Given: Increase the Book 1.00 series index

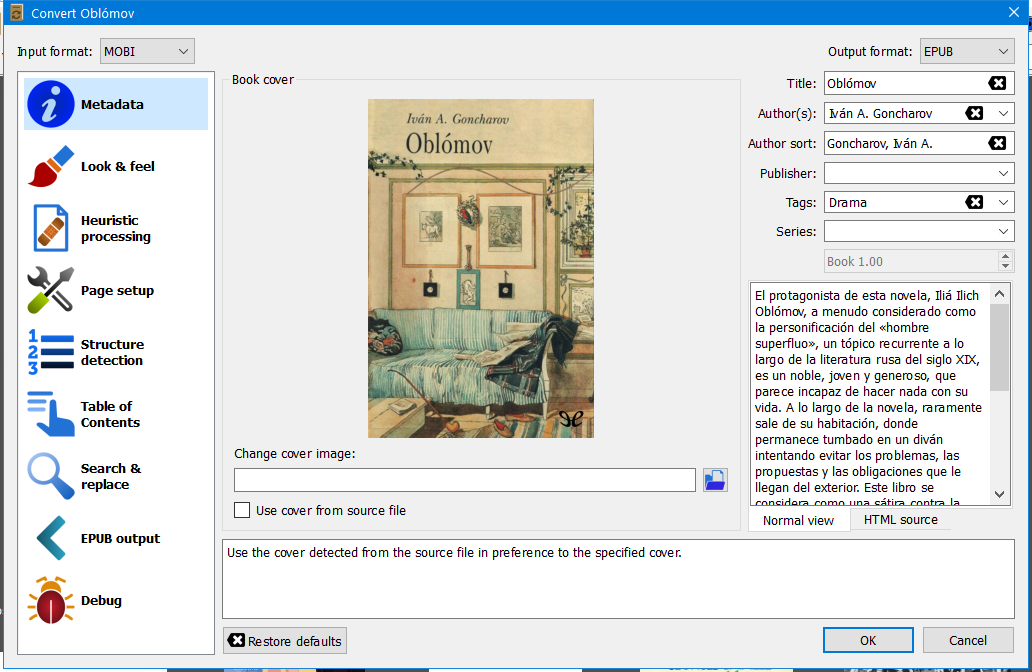Looking at the screenshot, I should (x=1005, y=256).
